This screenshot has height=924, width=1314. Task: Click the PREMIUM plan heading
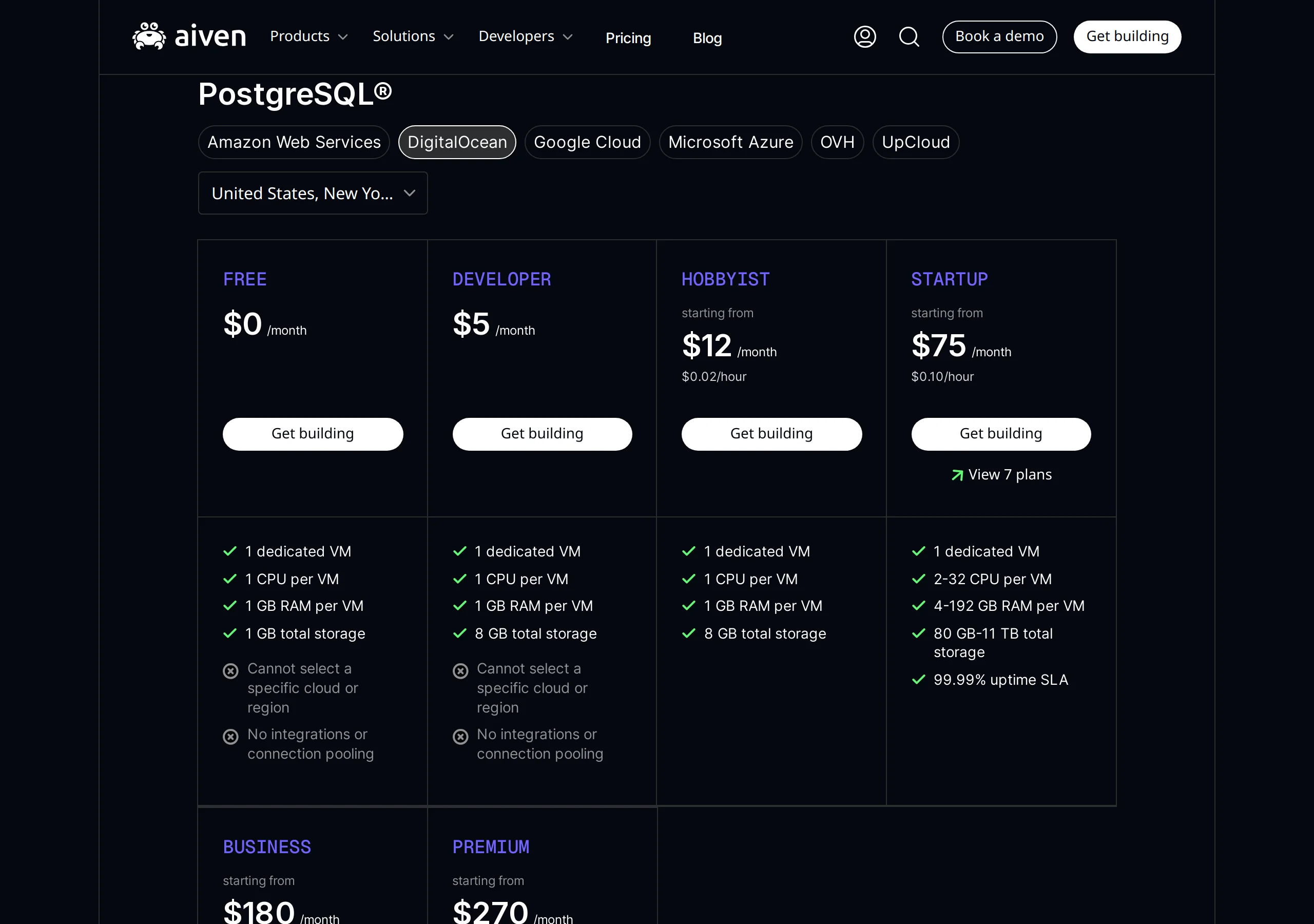(491, 848)
